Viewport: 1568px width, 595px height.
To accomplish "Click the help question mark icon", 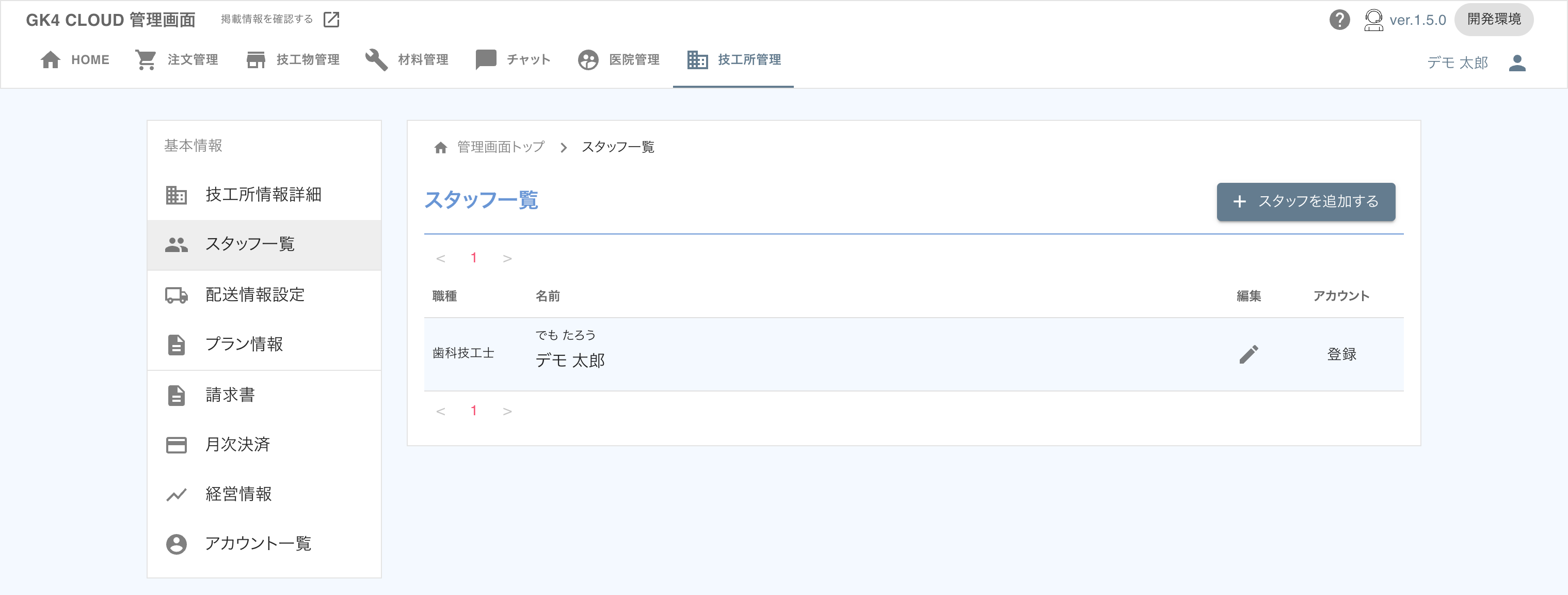I will (x=1339, y=20).
